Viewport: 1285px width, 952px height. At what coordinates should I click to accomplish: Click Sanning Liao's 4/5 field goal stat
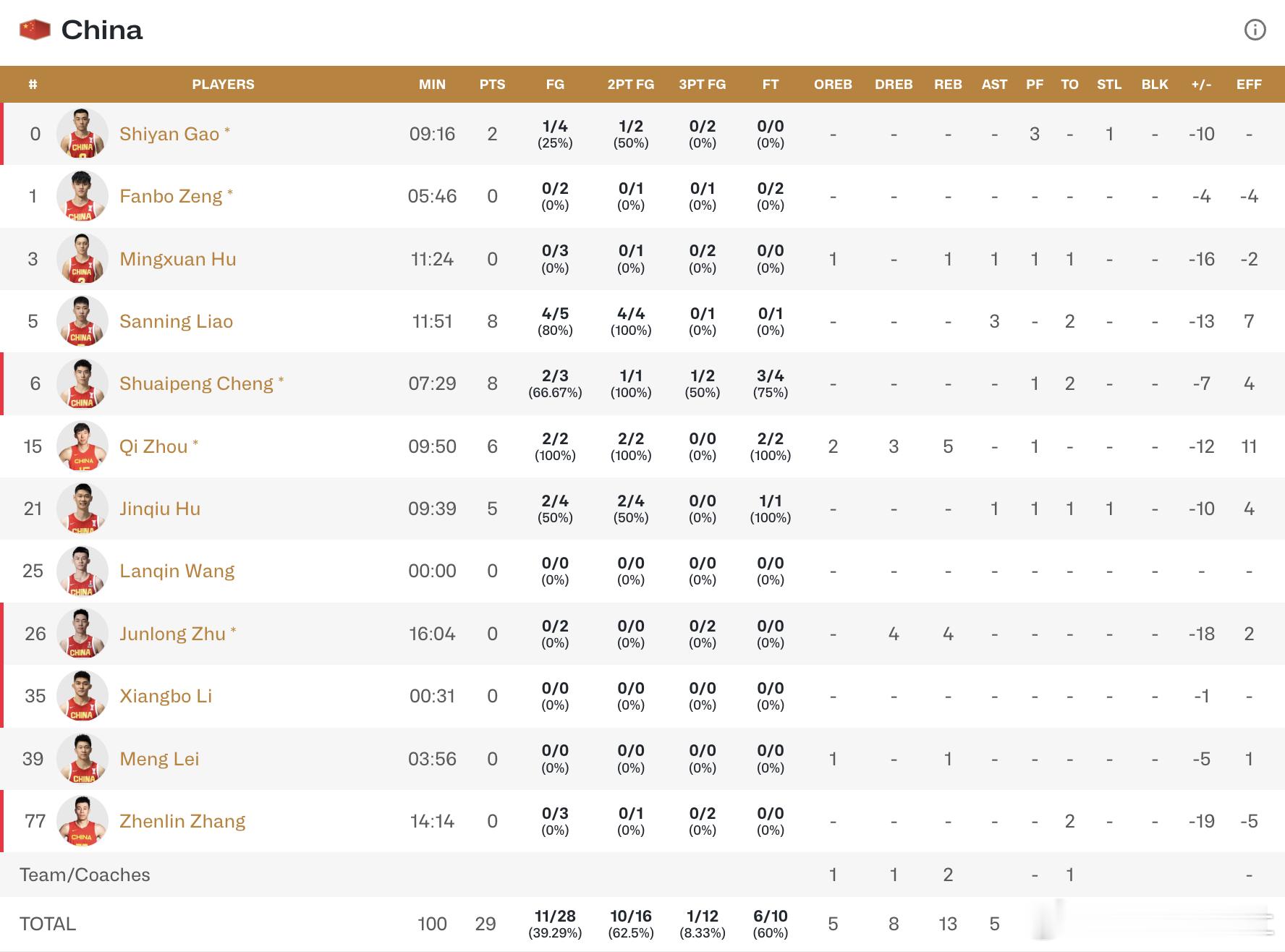[x=555, y=313]
